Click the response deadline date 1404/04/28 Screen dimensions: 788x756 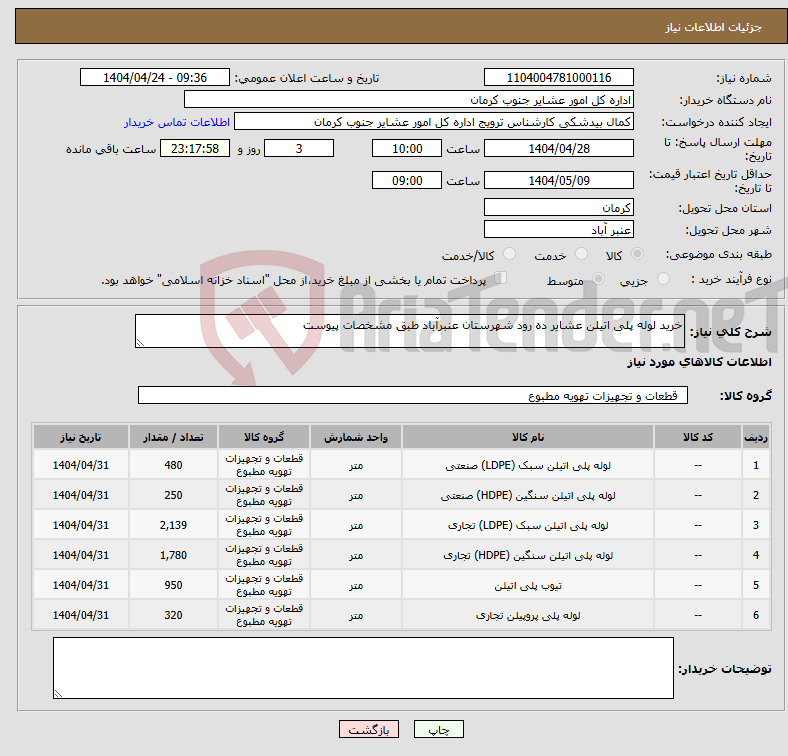558,148
